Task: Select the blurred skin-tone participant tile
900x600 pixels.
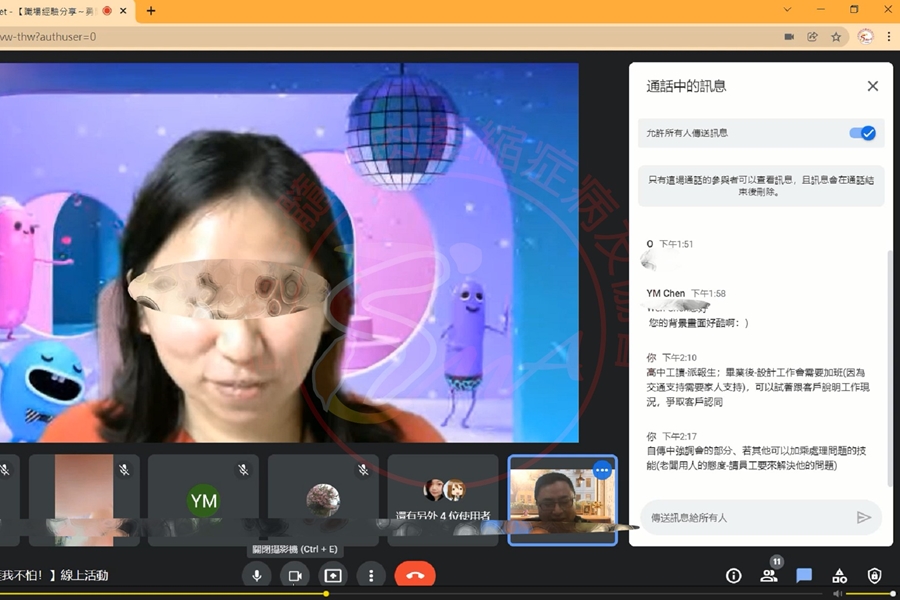Action: (84, 500)
